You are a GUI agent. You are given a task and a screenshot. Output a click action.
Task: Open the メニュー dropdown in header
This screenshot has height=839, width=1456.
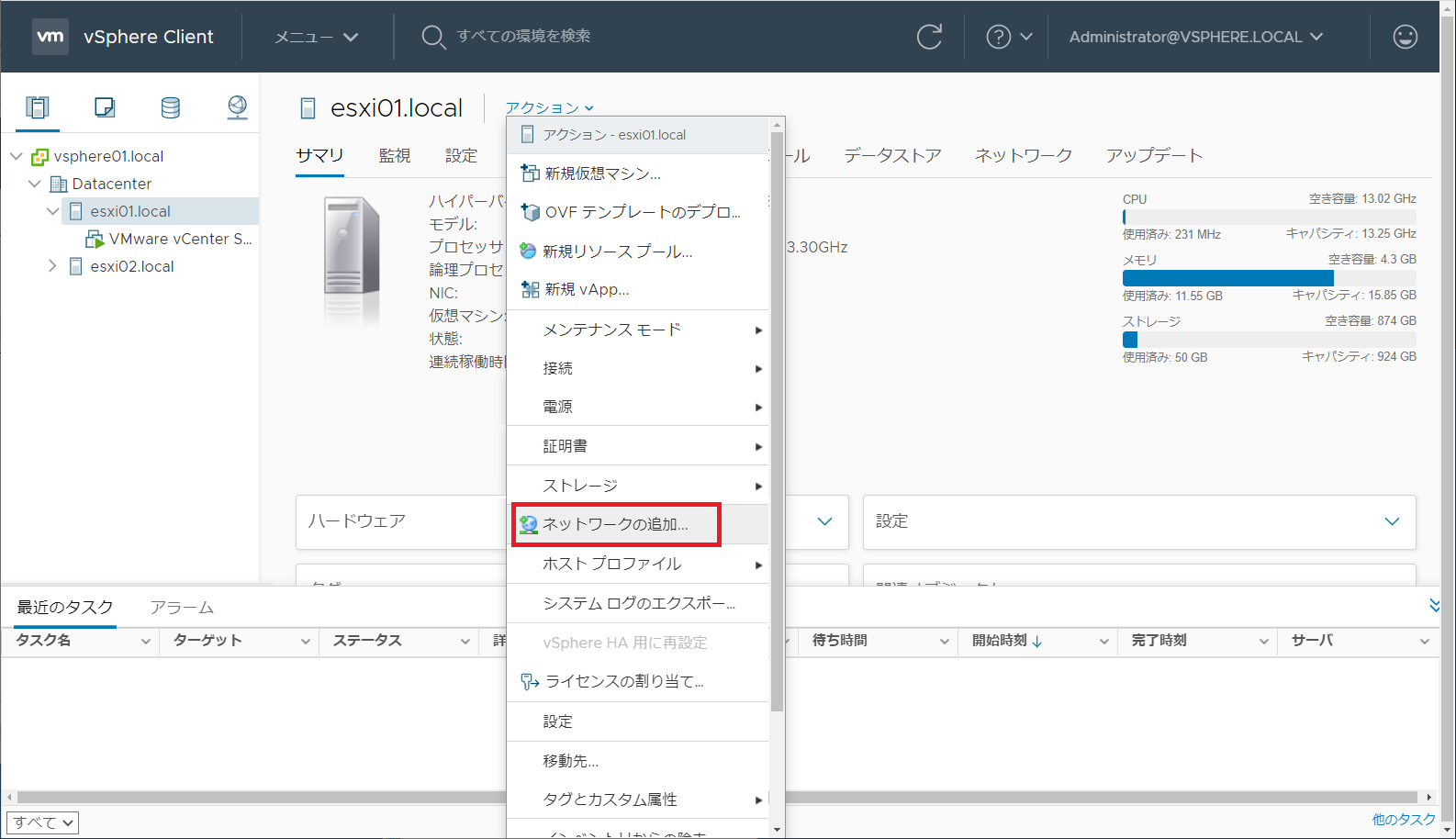click(316, 37)
